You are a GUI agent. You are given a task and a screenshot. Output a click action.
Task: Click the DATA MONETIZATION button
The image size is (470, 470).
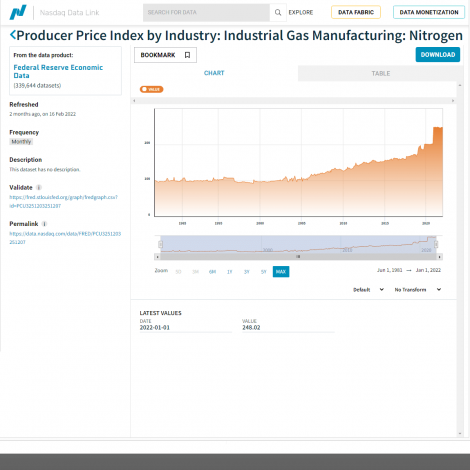pyautogui.click(x=429, y=12)
